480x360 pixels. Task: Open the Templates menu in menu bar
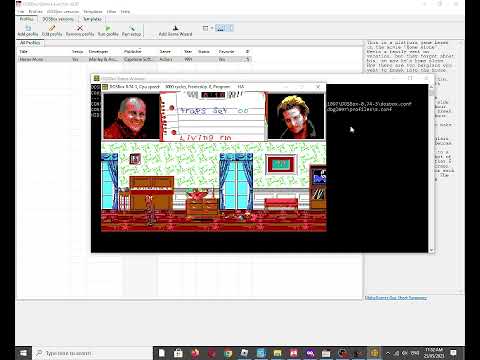tap(93, 12)
